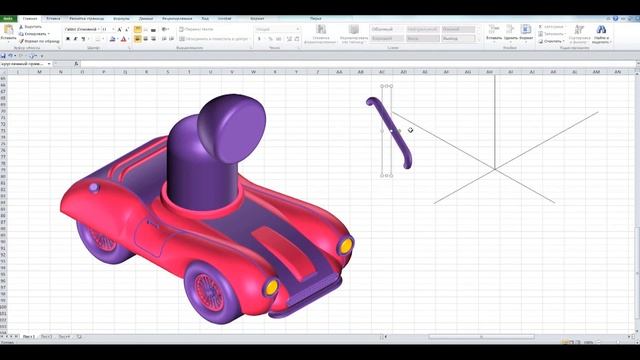Click the cells Формат icon

526,29
